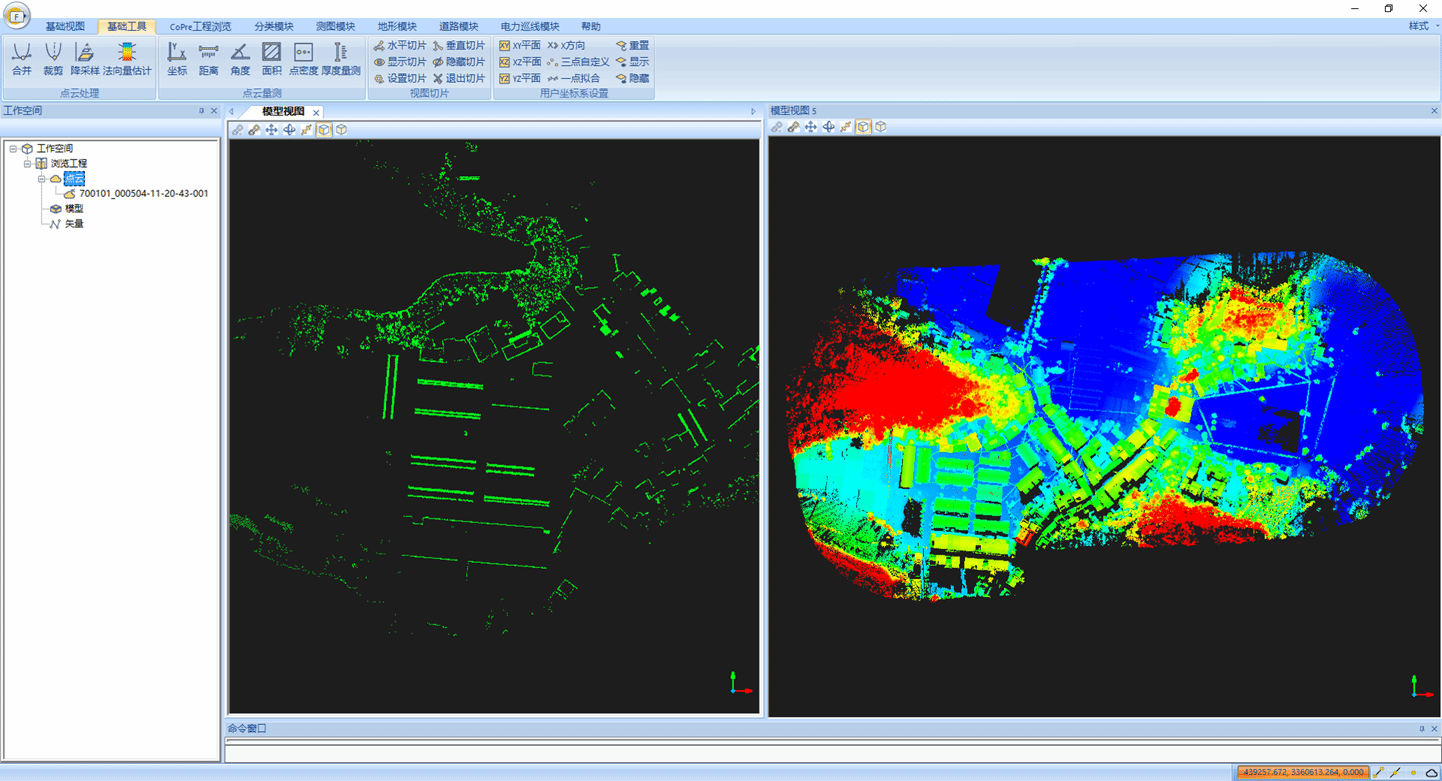Click left tab-scroll arrow of 模型视图

pos(232,112)
